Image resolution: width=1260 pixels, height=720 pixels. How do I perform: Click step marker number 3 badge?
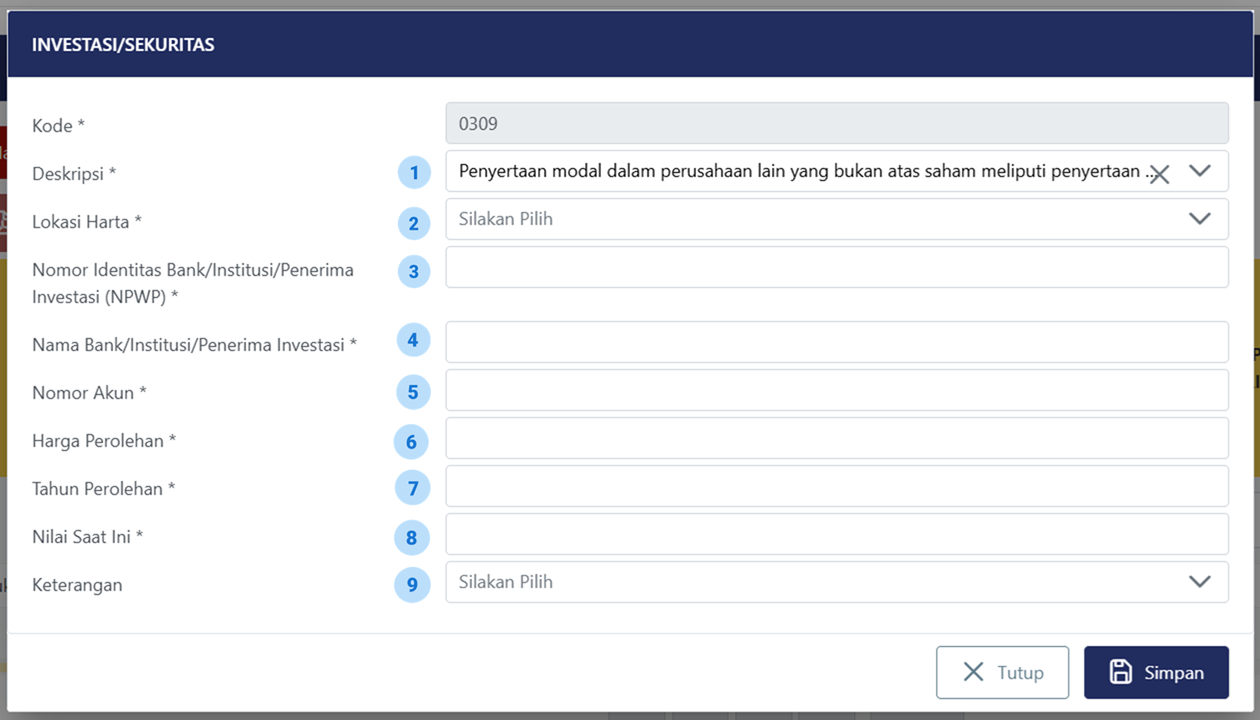414,271
